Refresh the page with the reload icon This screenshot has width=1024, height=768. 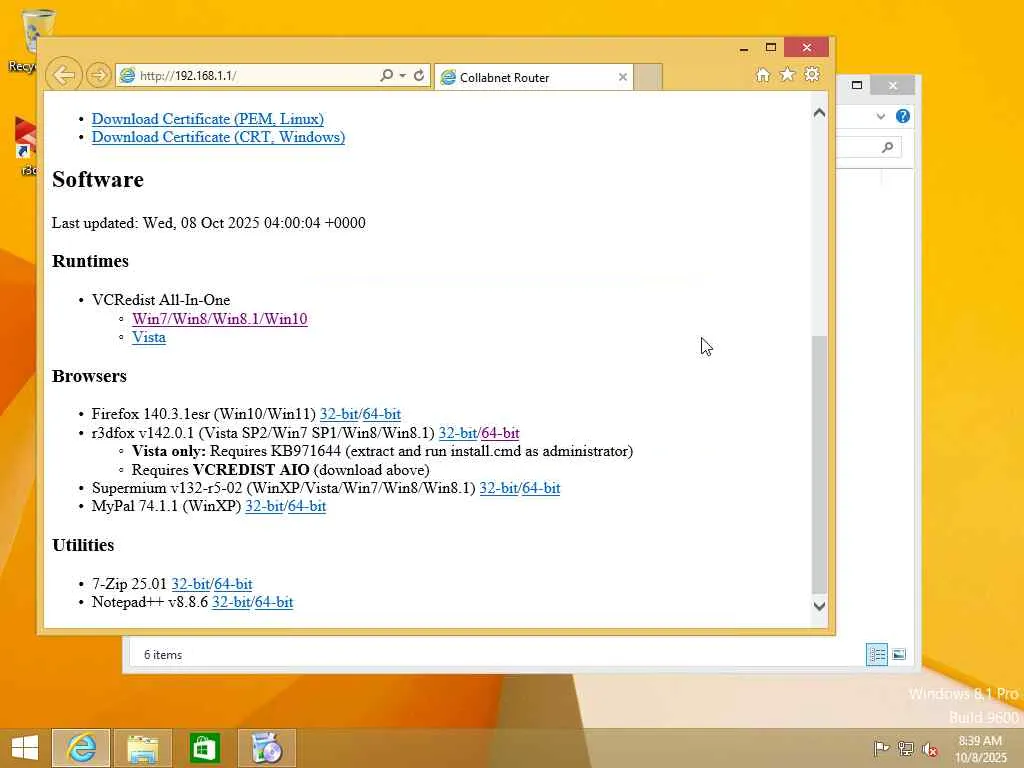pyautogui.click(x=419, y=76)
